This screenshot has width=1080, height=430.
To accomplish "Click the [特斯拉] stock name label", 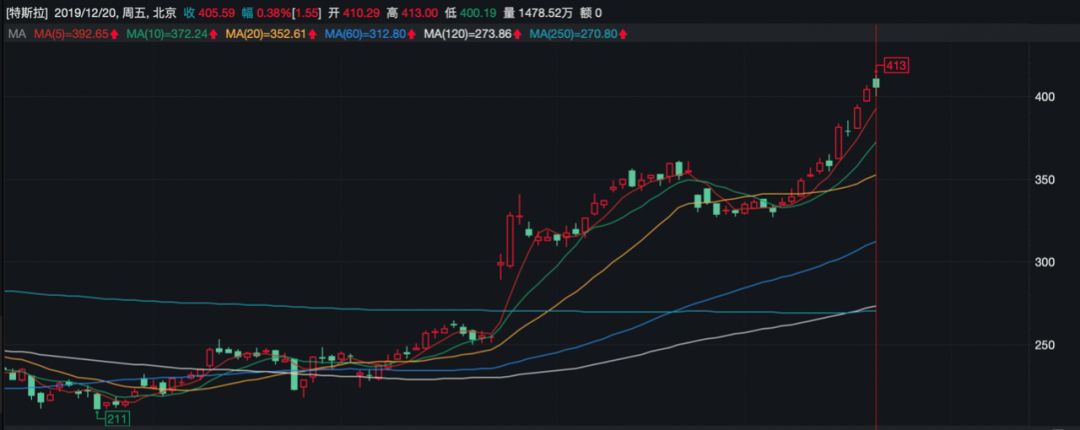I will 27,12.
